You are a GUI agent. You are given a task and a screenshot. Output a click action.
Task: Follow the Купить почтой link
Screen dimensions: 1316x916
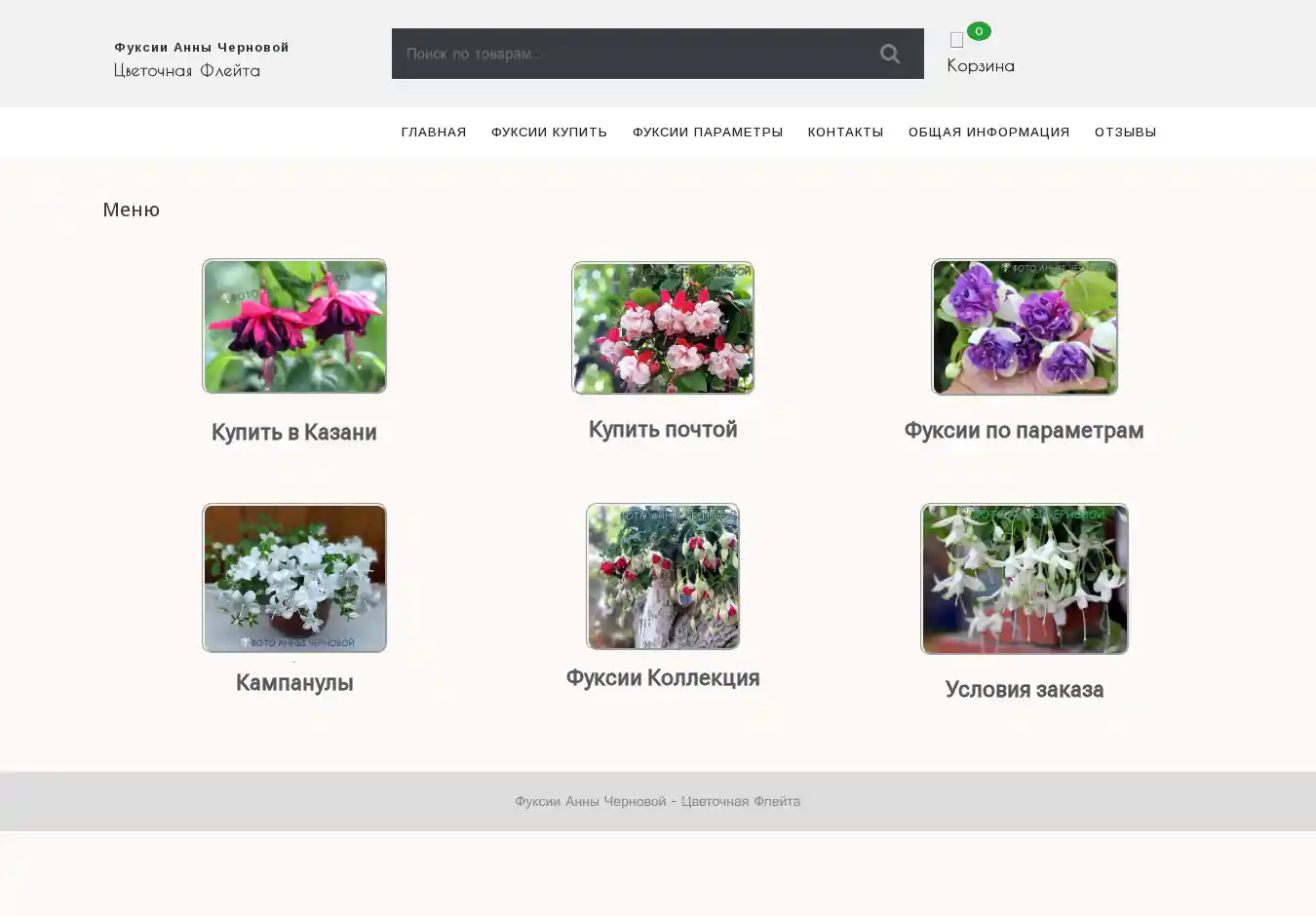[663, 430]
